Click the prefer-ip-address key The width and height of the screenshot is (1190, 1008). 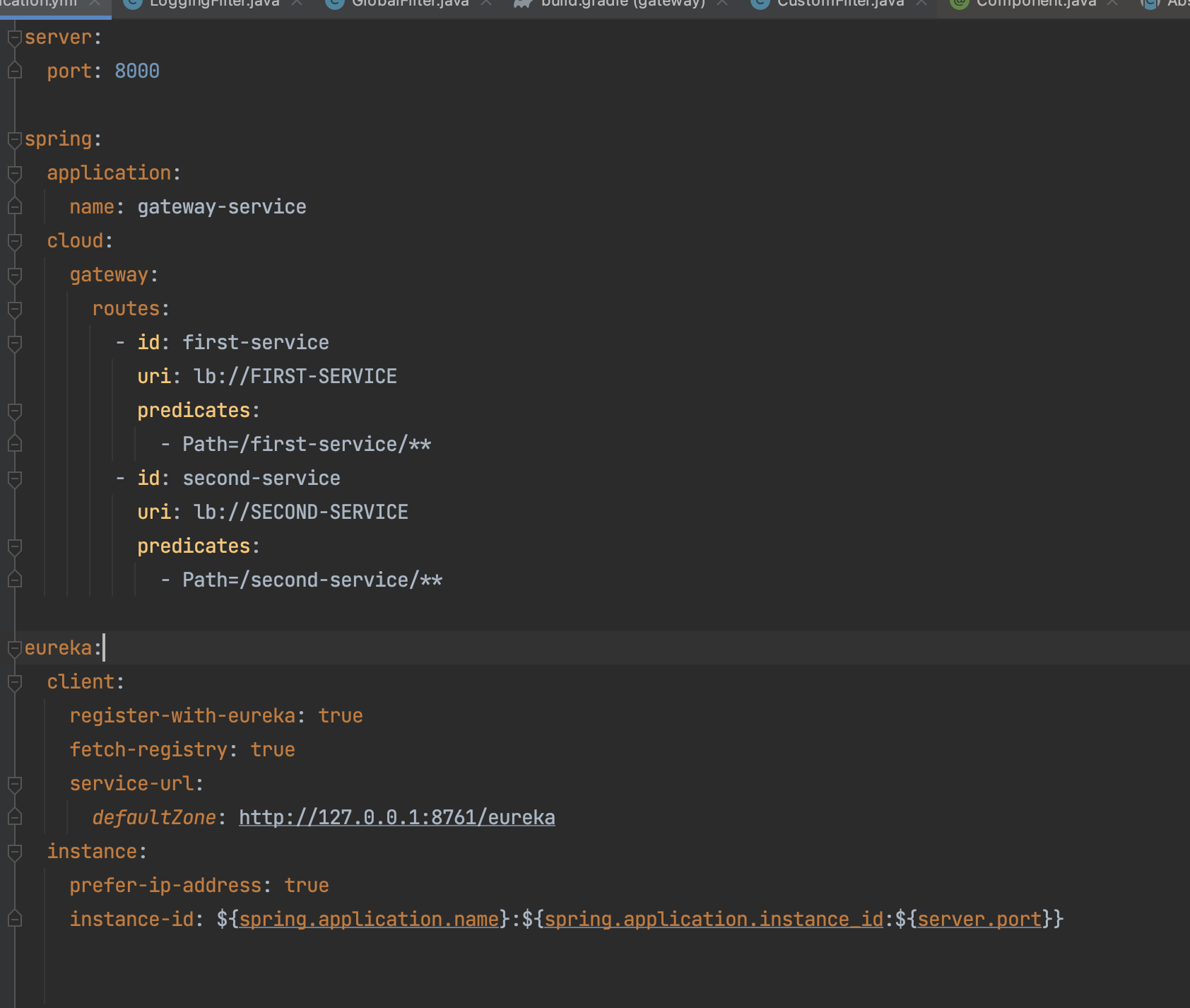coord(165,886)
